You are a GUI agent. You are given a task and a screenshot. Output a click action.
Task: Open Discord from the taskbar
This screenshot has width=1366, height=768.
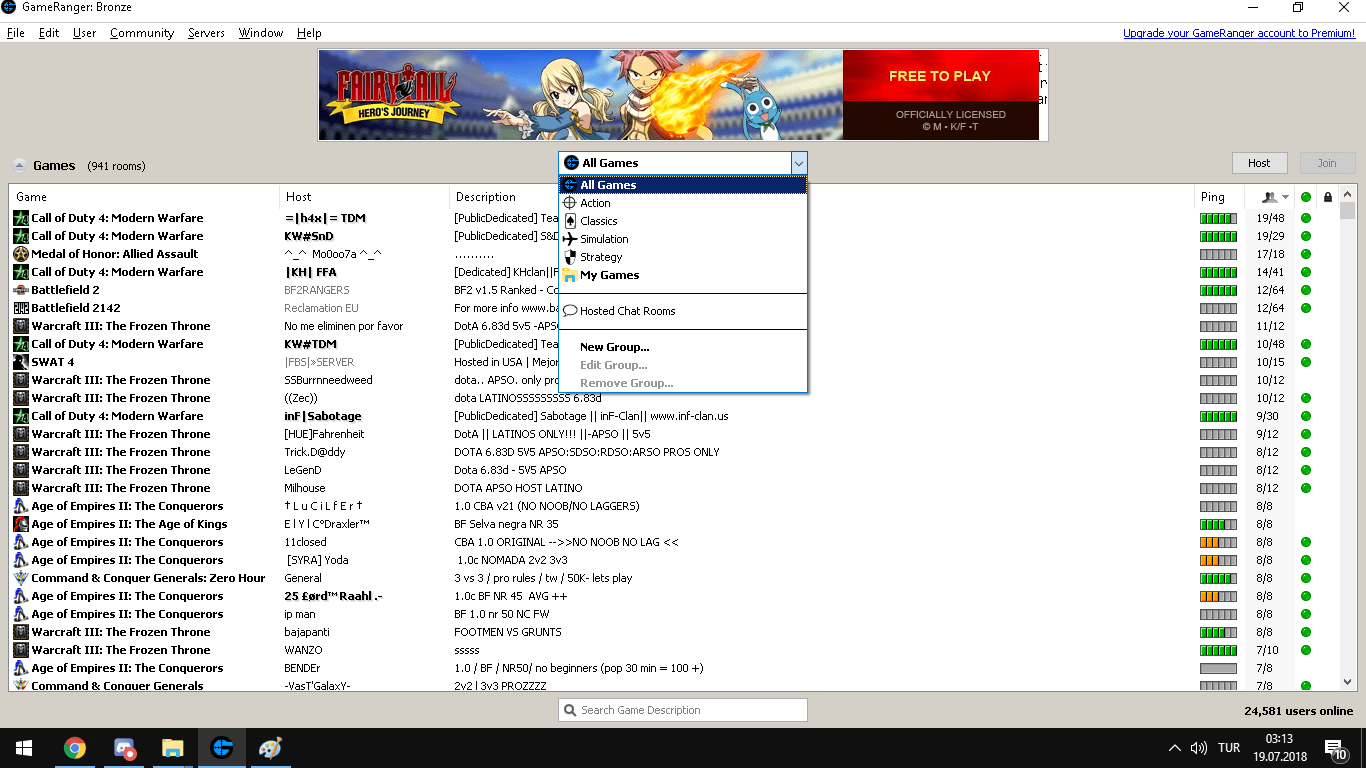coord(124,748)
